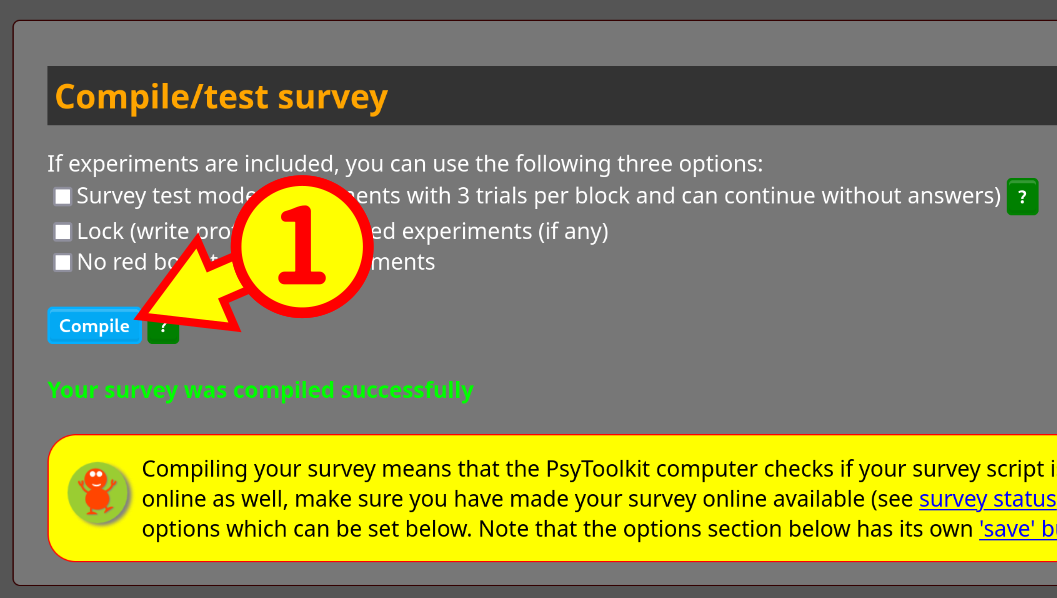Select the compiled successfully green message
The image size is (1057, 598).
pyautogui.click(x=260, y=390)
